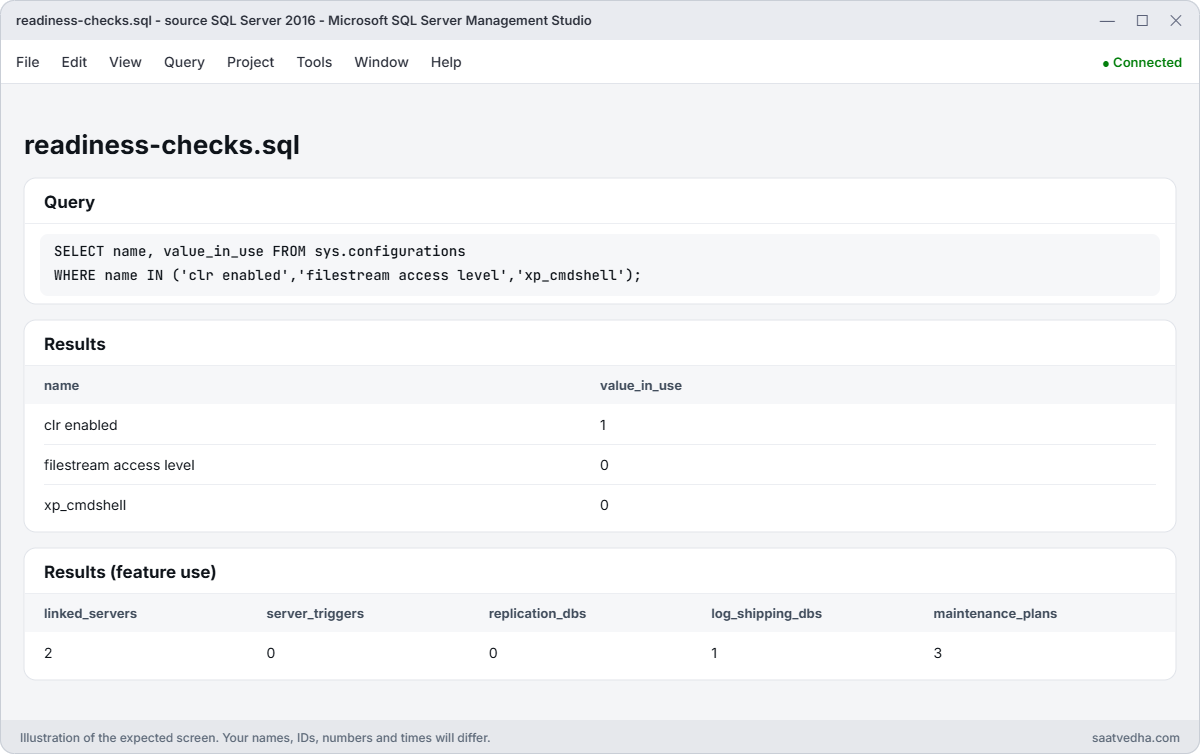Image resolution: width=1200 pixels, height=754 pixels.
Task: Select the name column header
Action: [61, 385]
